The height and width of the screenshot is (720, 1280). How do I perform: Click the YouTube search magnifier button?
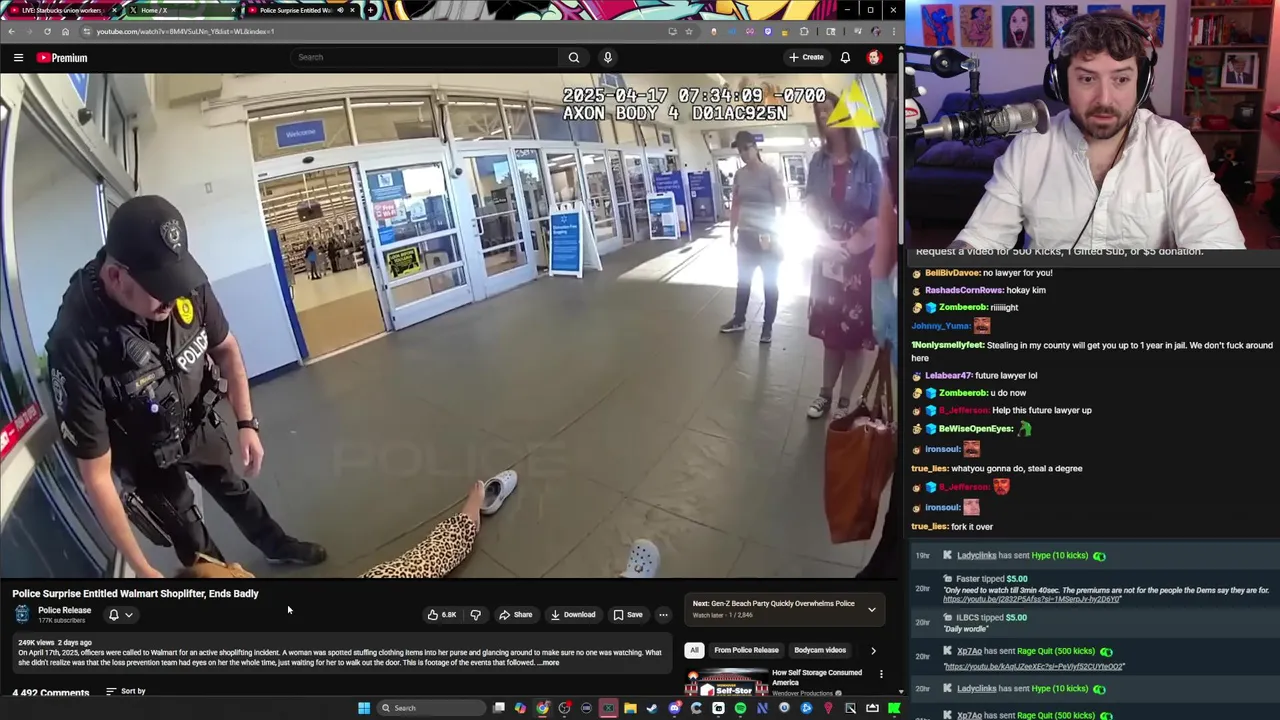574,57
